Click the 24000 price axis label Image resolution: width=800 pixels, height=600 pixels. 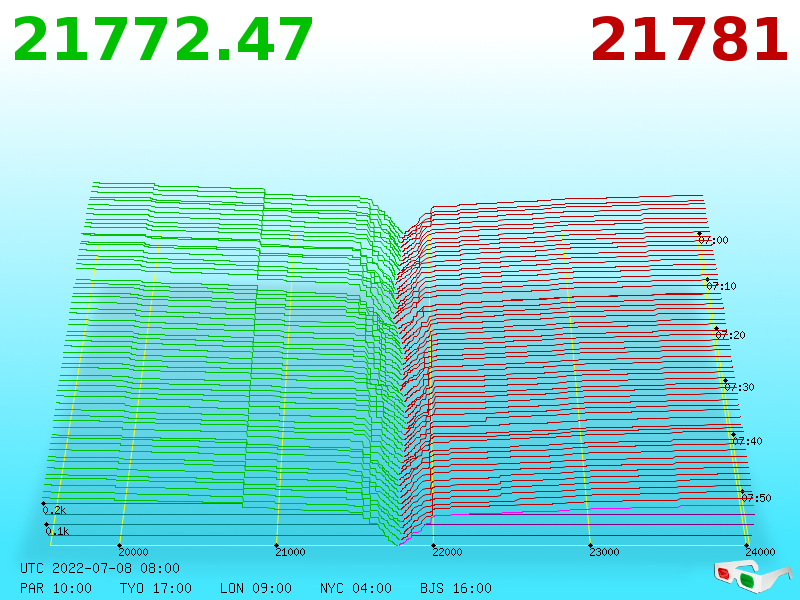click(760, 552)
